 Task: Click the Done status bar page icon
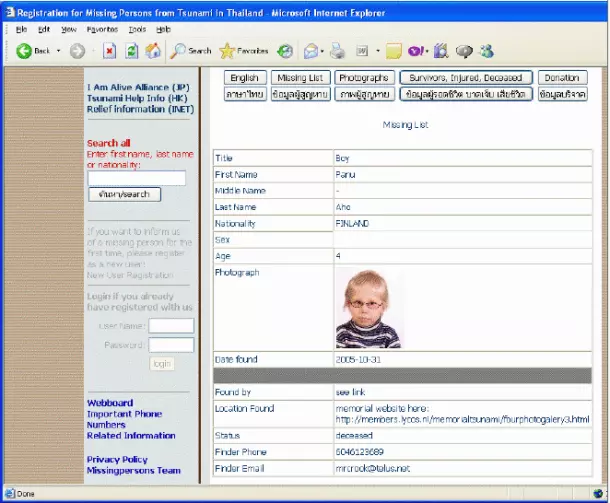(10, 494)
